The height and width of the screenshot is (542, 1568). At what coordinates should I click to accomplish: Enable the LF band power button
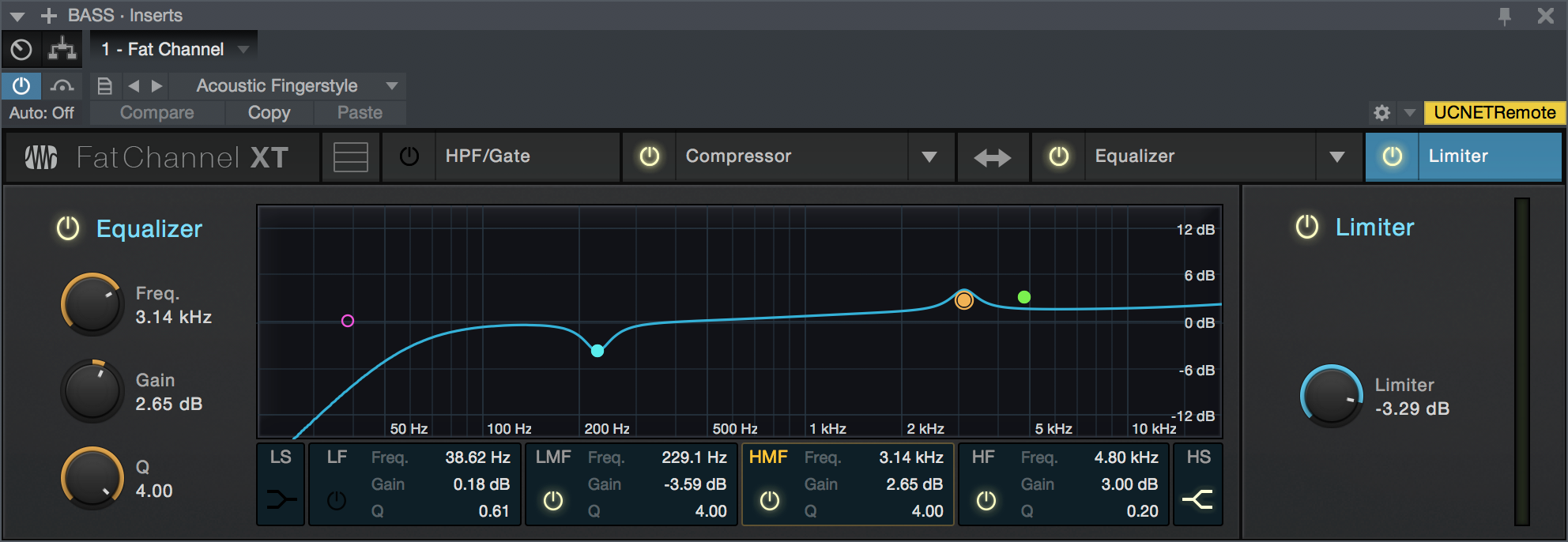click(337, 500)
